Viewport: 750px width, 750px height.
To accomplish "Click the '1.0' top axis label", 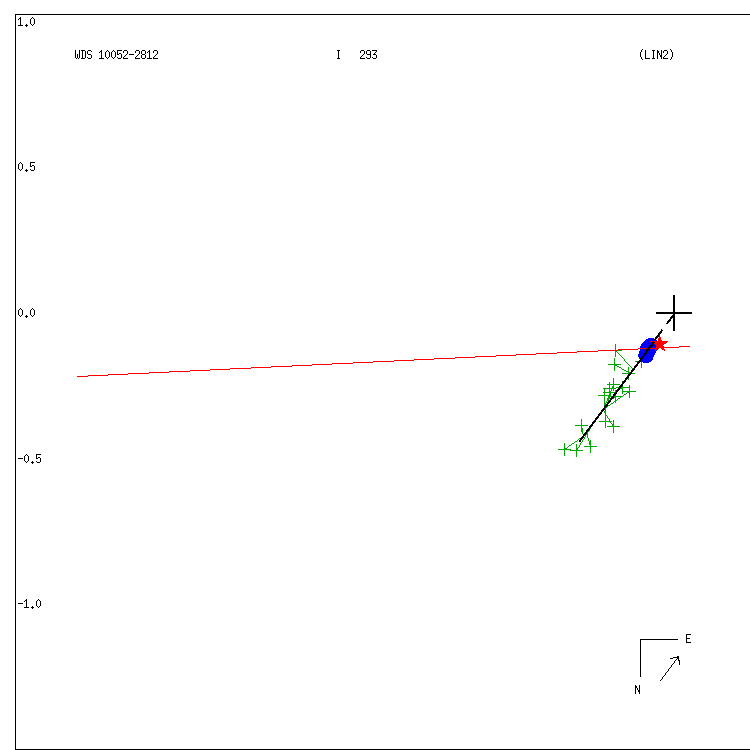I will tap(26, 22).
